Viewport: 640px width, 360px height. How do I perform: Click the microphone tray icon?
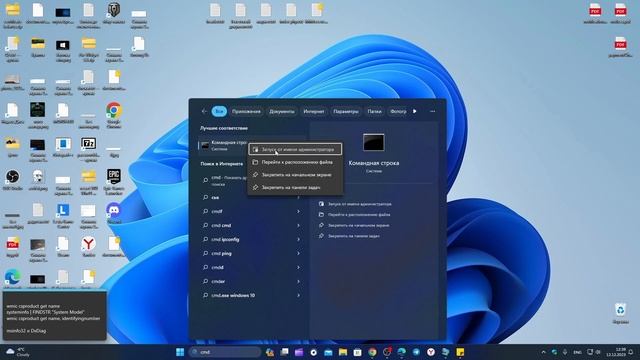point(565,352)
